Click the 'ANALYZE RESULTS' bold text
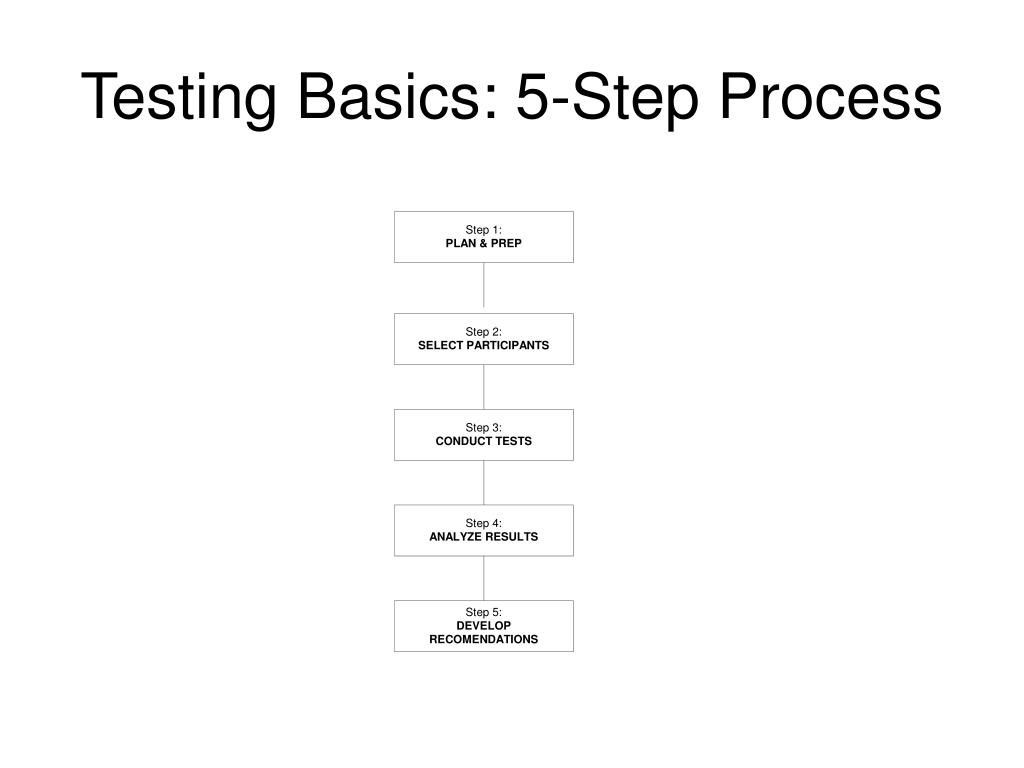 pyautogui.click(x=483, y=536)
